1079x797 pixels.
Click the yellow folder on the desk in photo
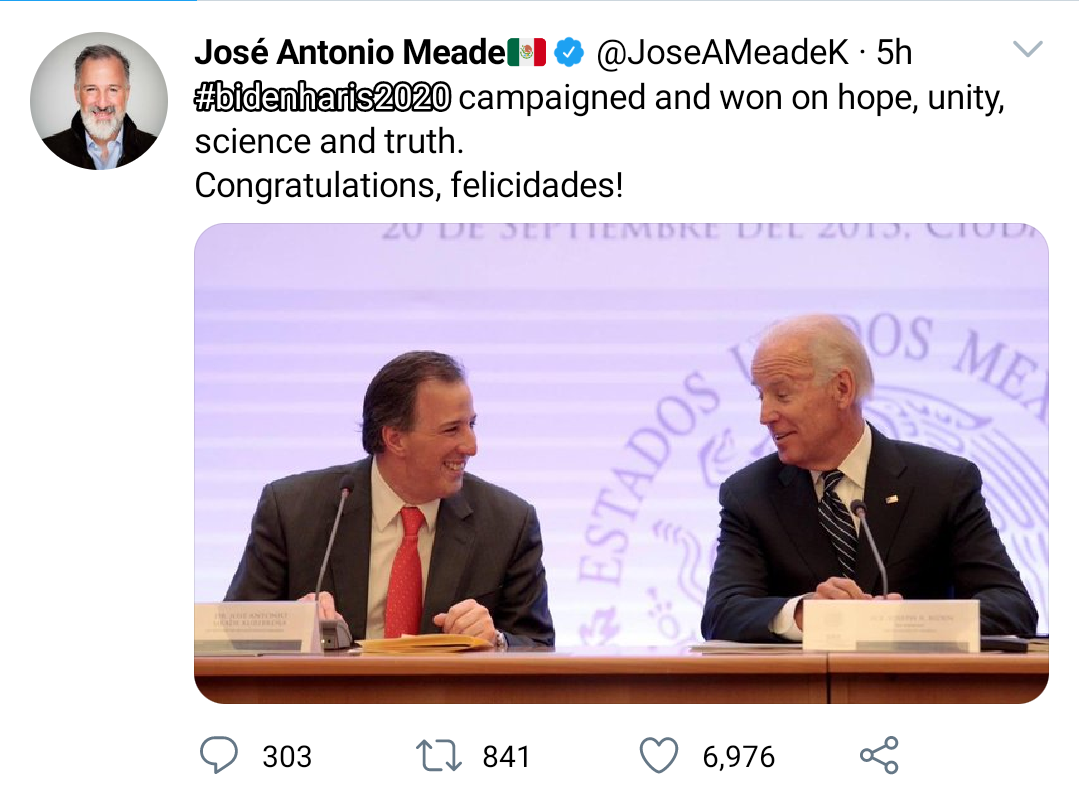point(424,643)
